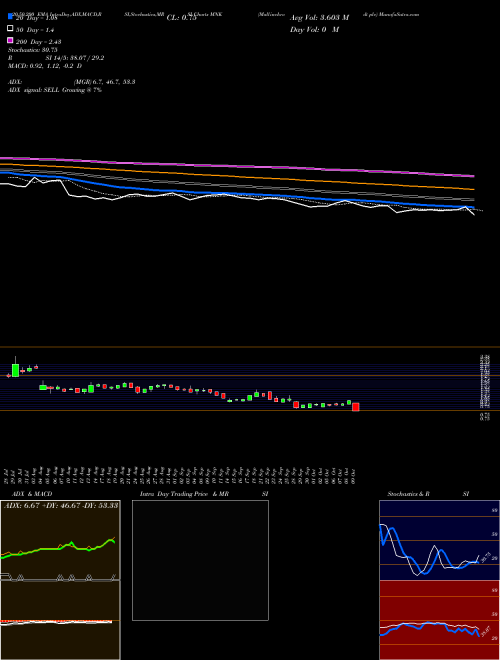
Task: Click the '(MGR) 6.7, 46.7, 53.3' ADX values
Action: 104,82
